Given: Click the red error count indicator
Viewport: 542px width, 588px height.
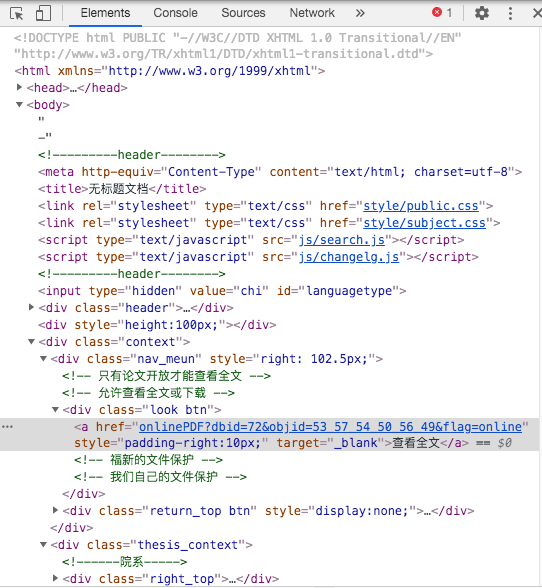Looking at the screenshot, I should pyautogui.click(x=442, y=13).
